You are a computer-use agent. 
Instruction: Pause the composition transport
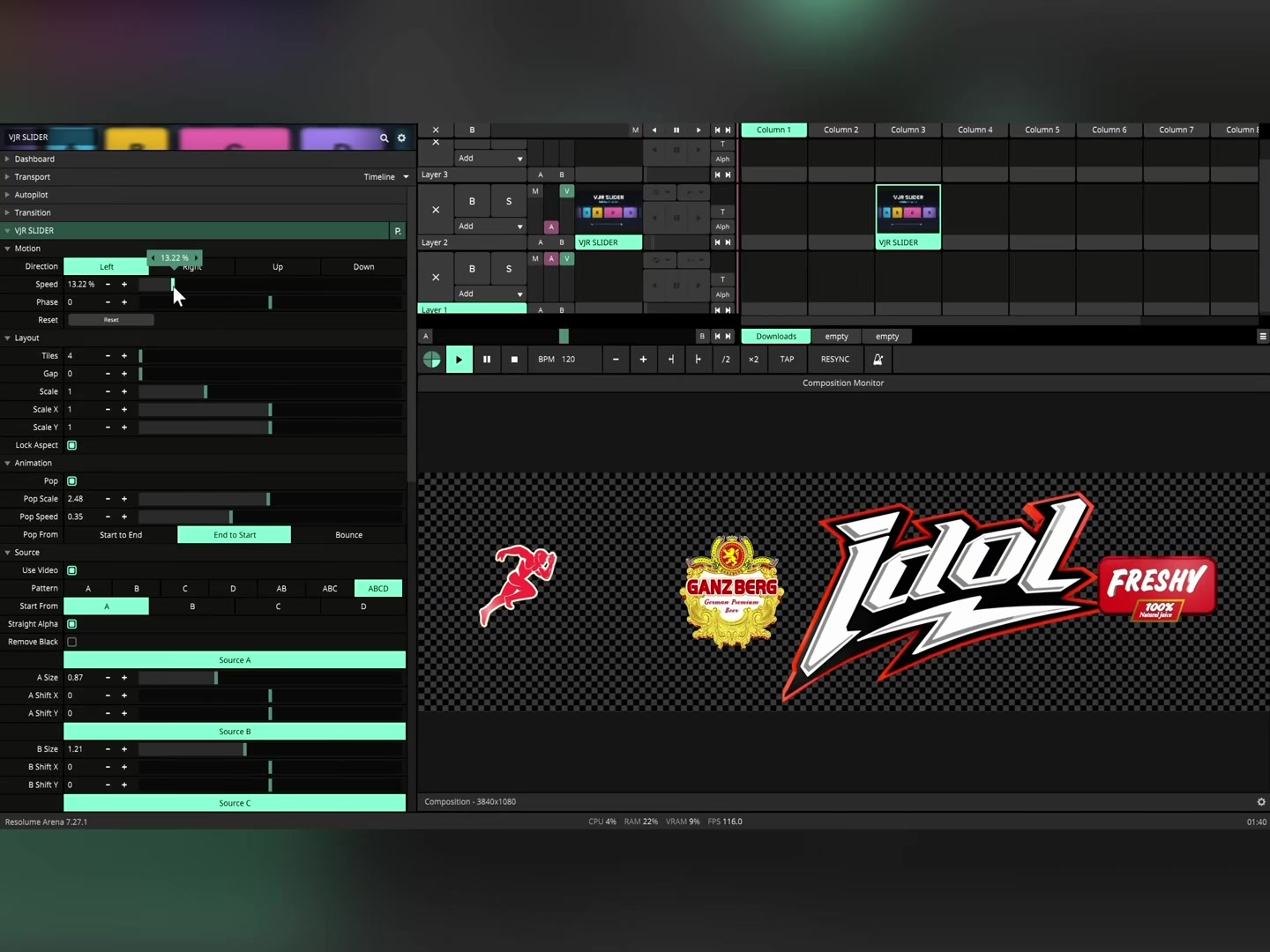[x=487, y=360]
